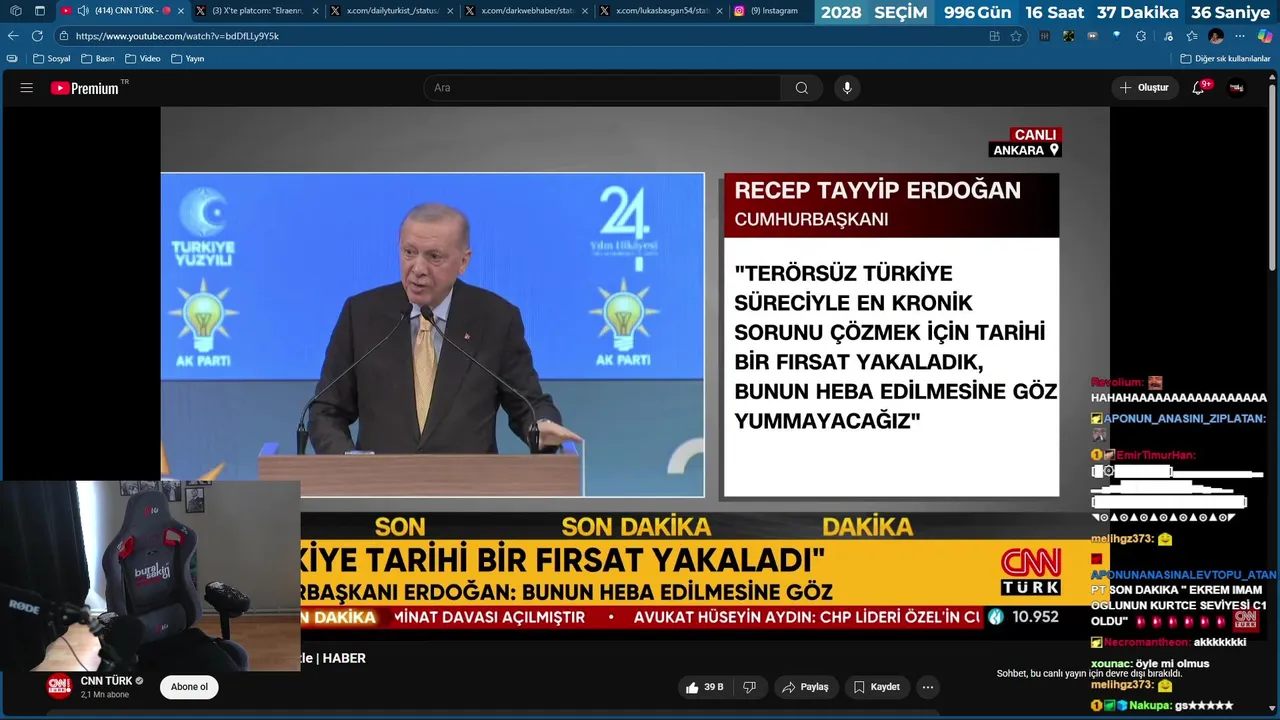Screen dimensions: 1280x720
Task: Click the YouTube search magnifier button
Action: coord(802,88)
